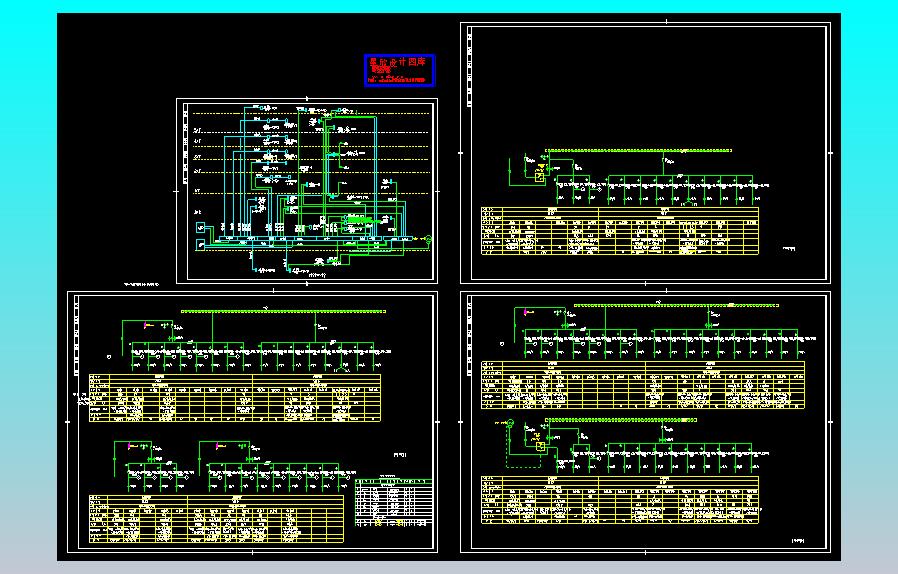Click the yellow transformer box symbol in the top-right sheet

(x=539, y=177)
